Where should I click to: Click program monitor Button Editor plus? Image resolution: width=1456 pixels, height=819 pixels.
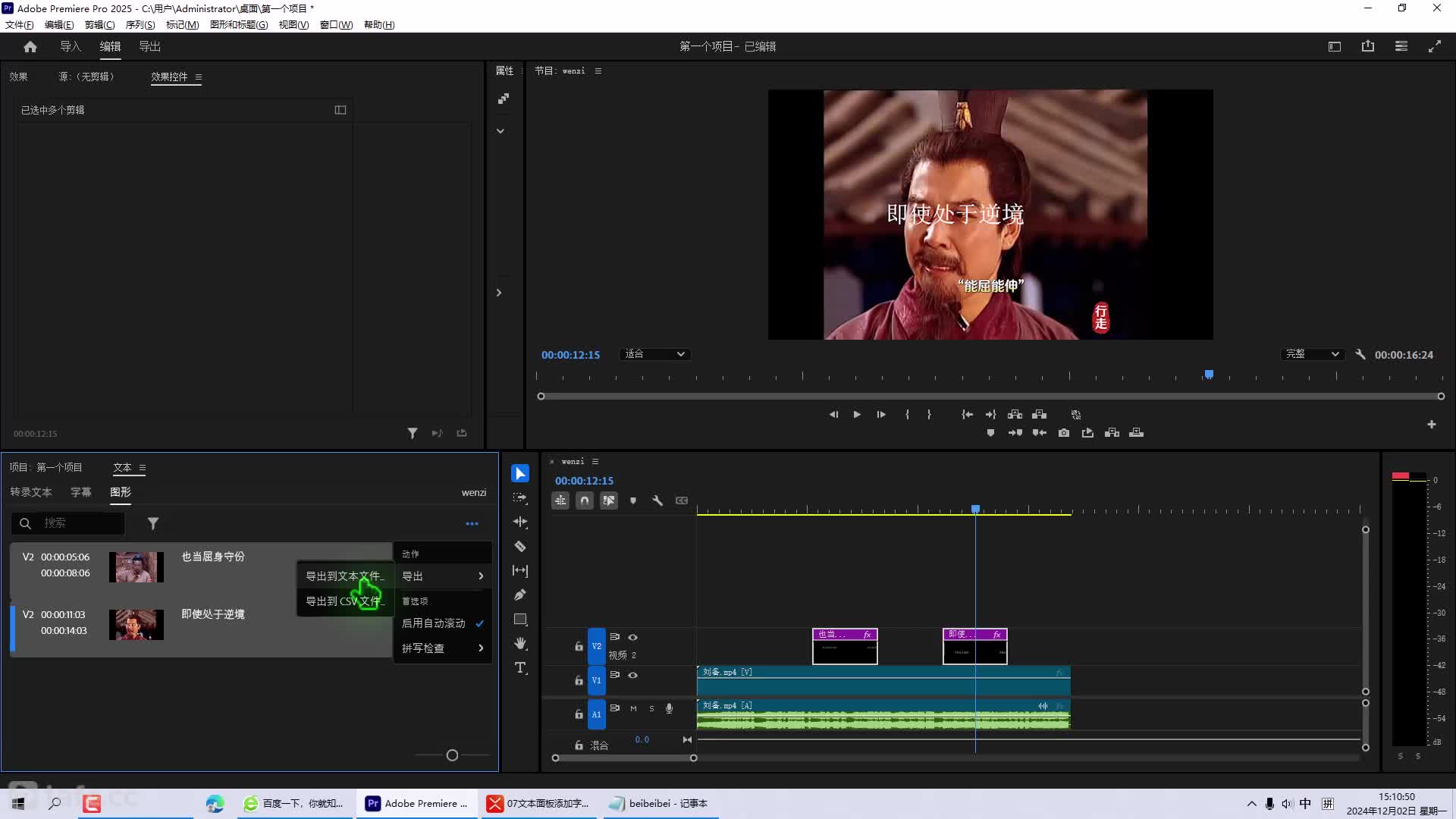tap(1432, 425)
